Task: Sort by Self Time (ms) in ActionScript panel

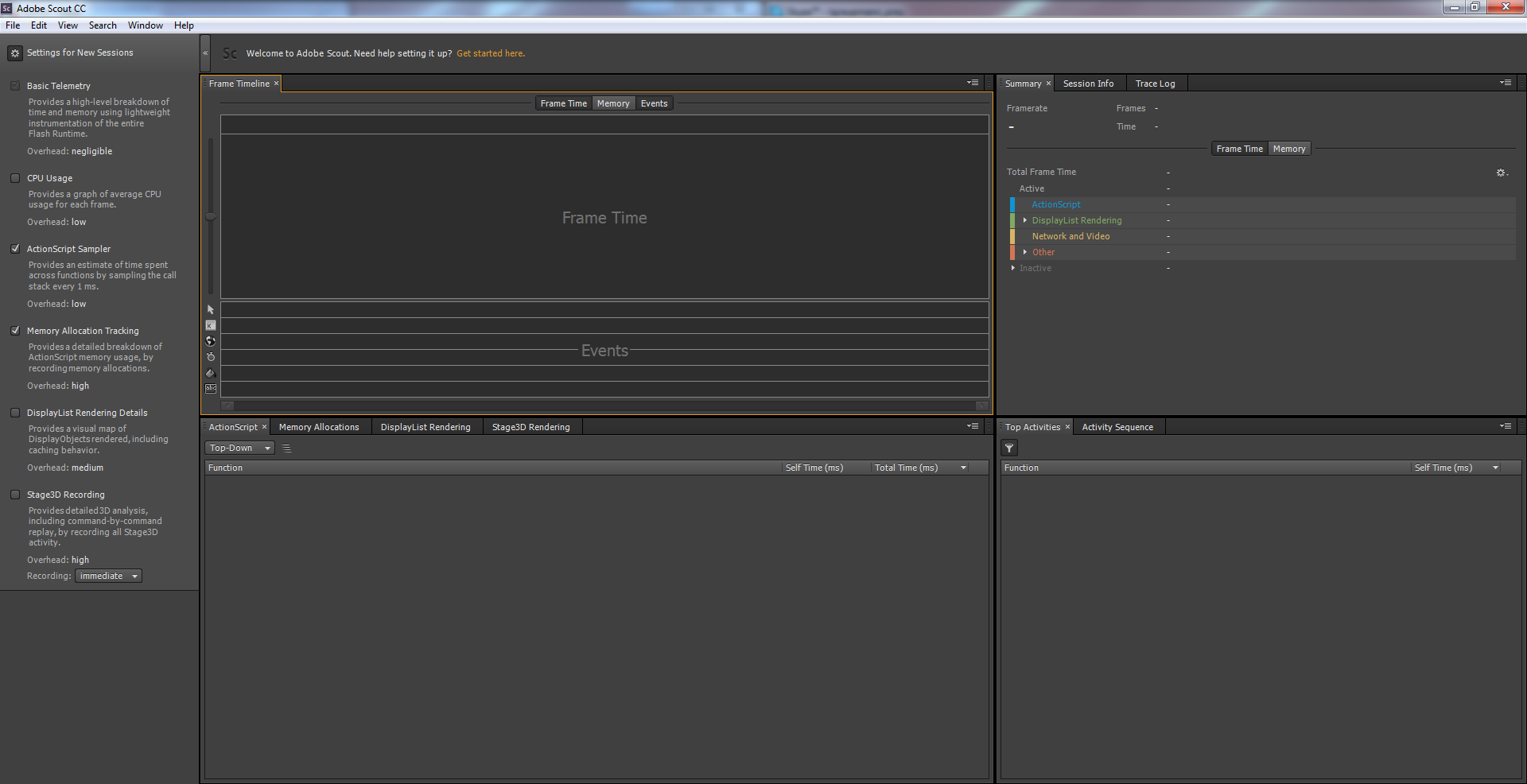Action: [x=825, y=468]
